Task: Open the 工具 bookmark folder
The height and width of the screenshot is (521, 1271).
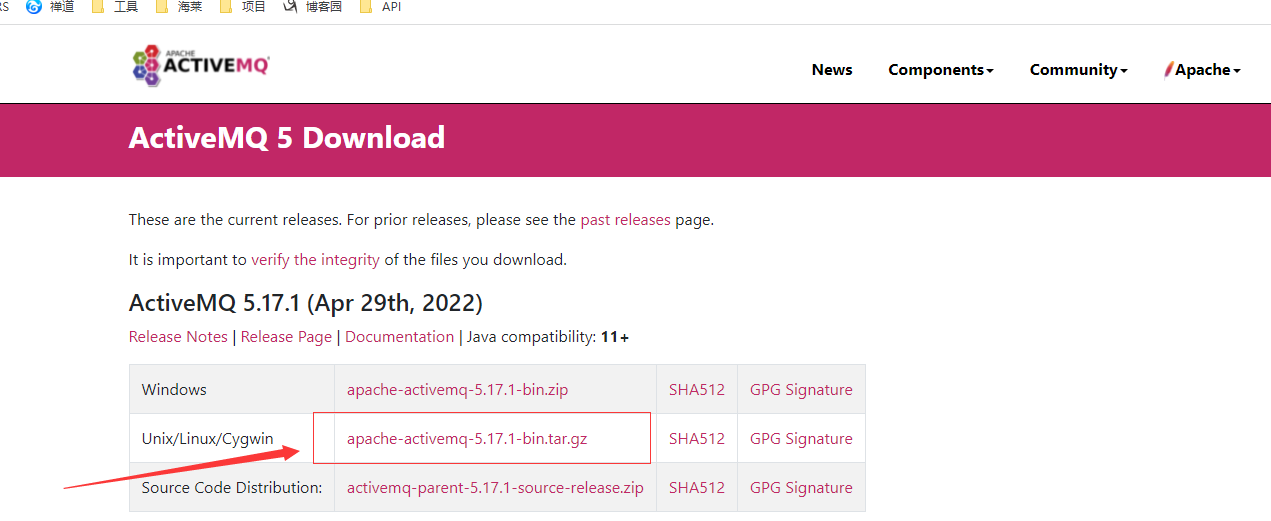Action: pyautogui.click(x=115, y=6)
